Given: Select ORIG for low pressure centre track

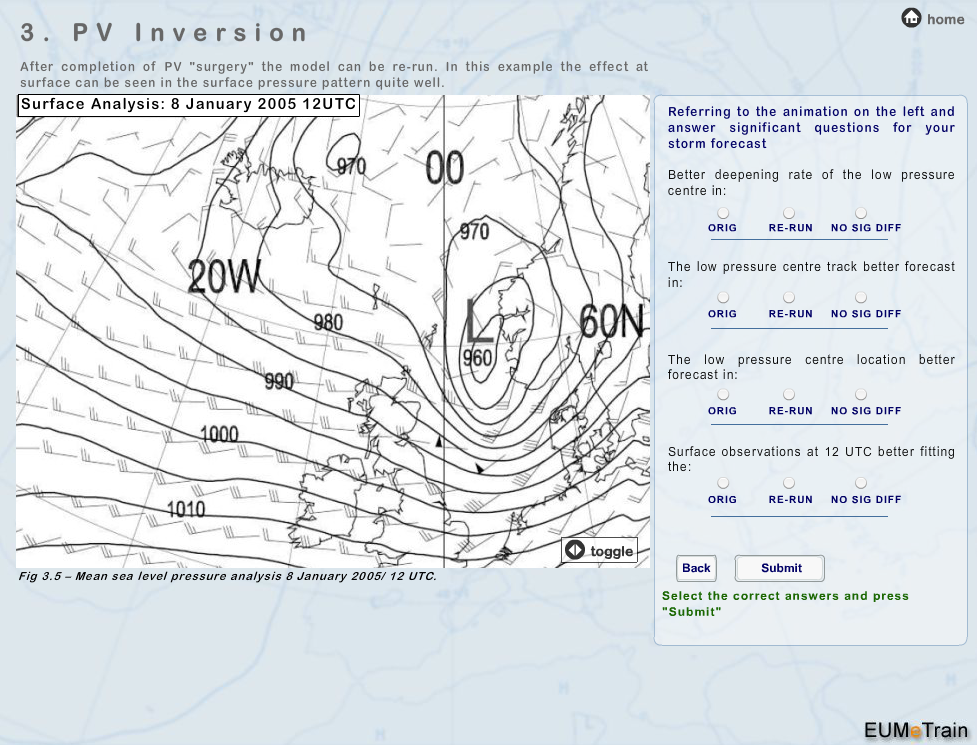Looking at the screenshot, I should pyautogui.click(x=723, y=298).
